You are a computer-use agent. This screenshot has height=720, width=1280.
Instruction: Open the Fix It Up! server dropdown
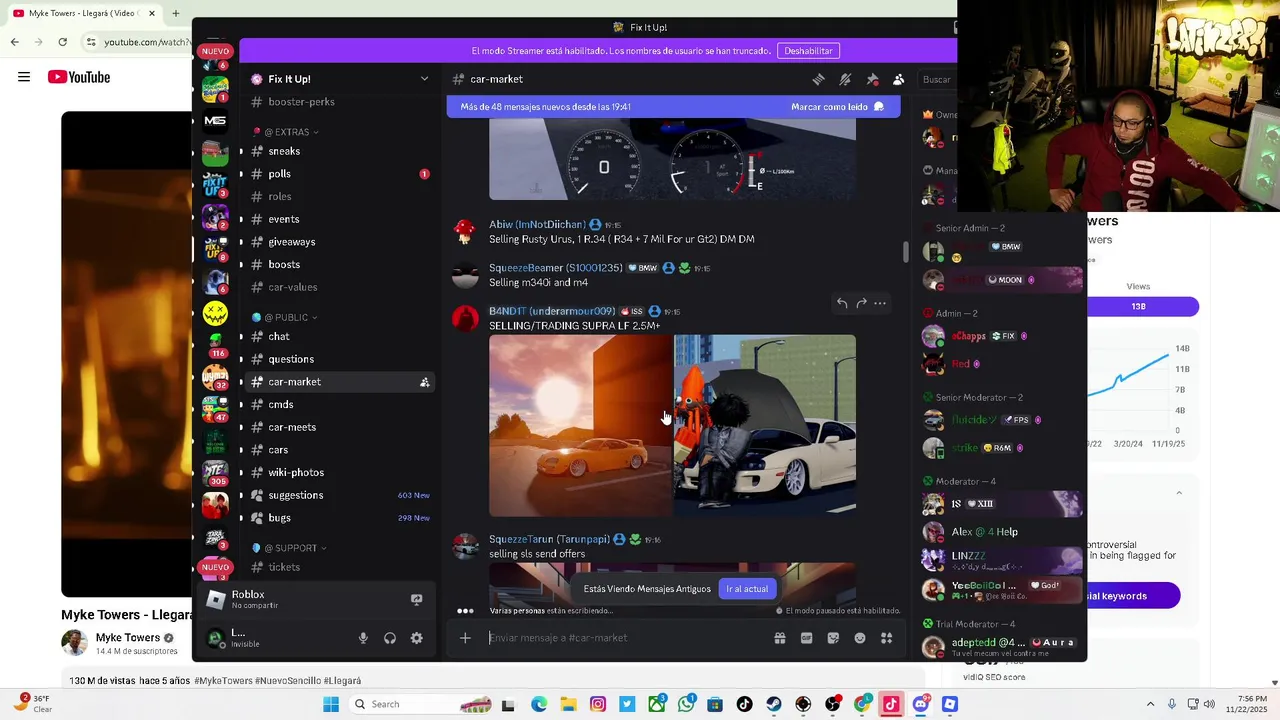[x=424, y=79]
